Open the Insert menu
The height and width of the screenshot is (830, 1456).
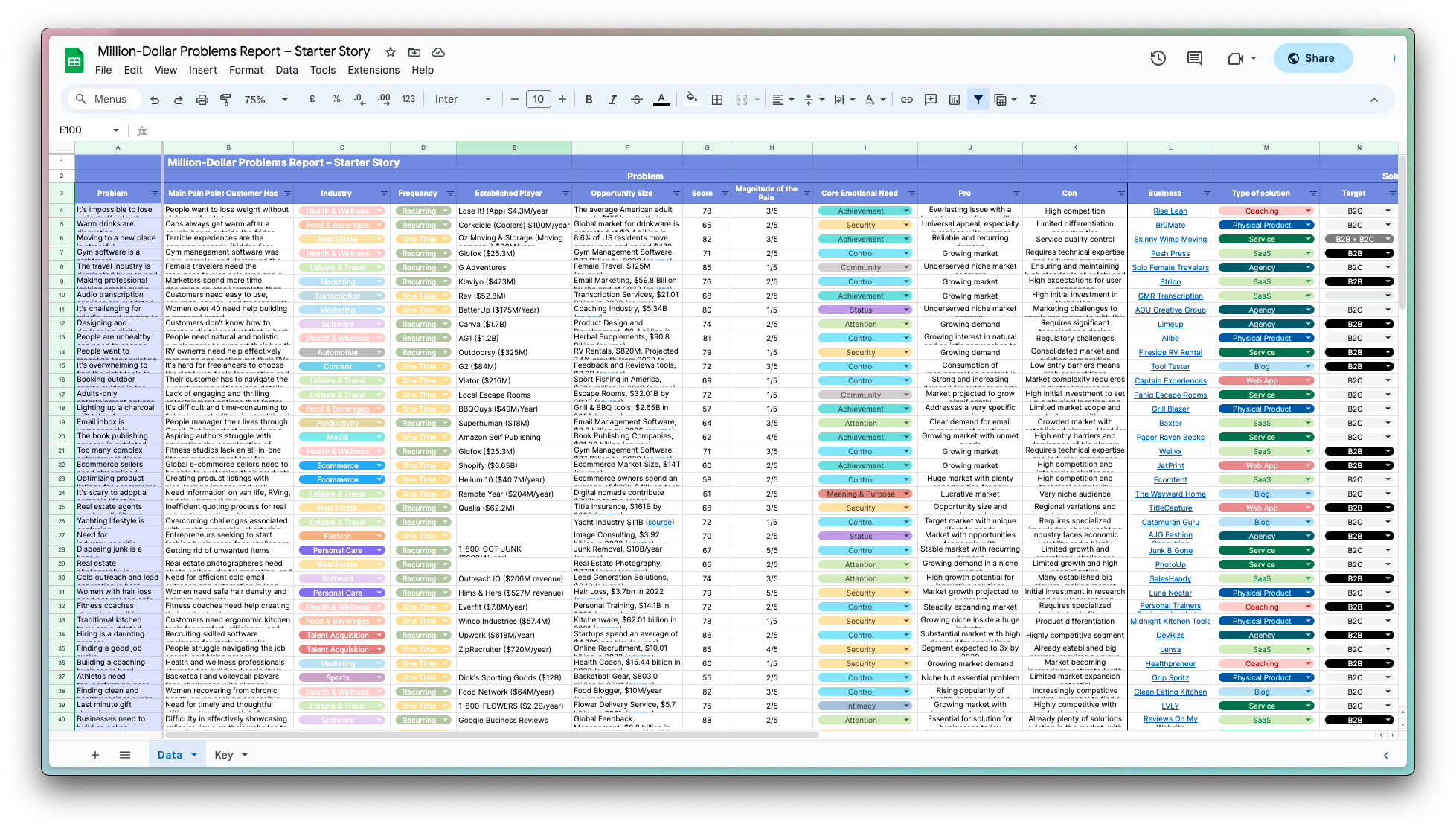click(203, 70)
